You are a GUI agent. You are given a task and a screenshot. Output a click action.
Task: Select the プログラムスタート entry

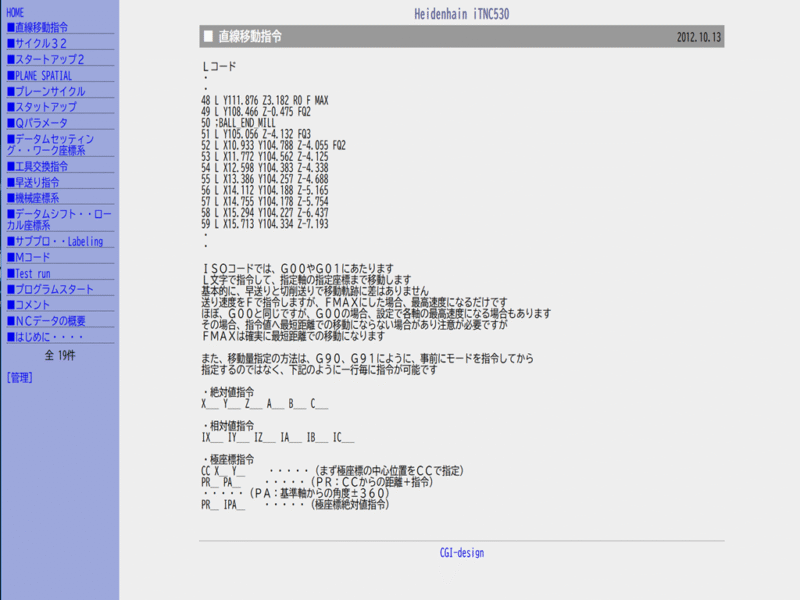(55, 289)
